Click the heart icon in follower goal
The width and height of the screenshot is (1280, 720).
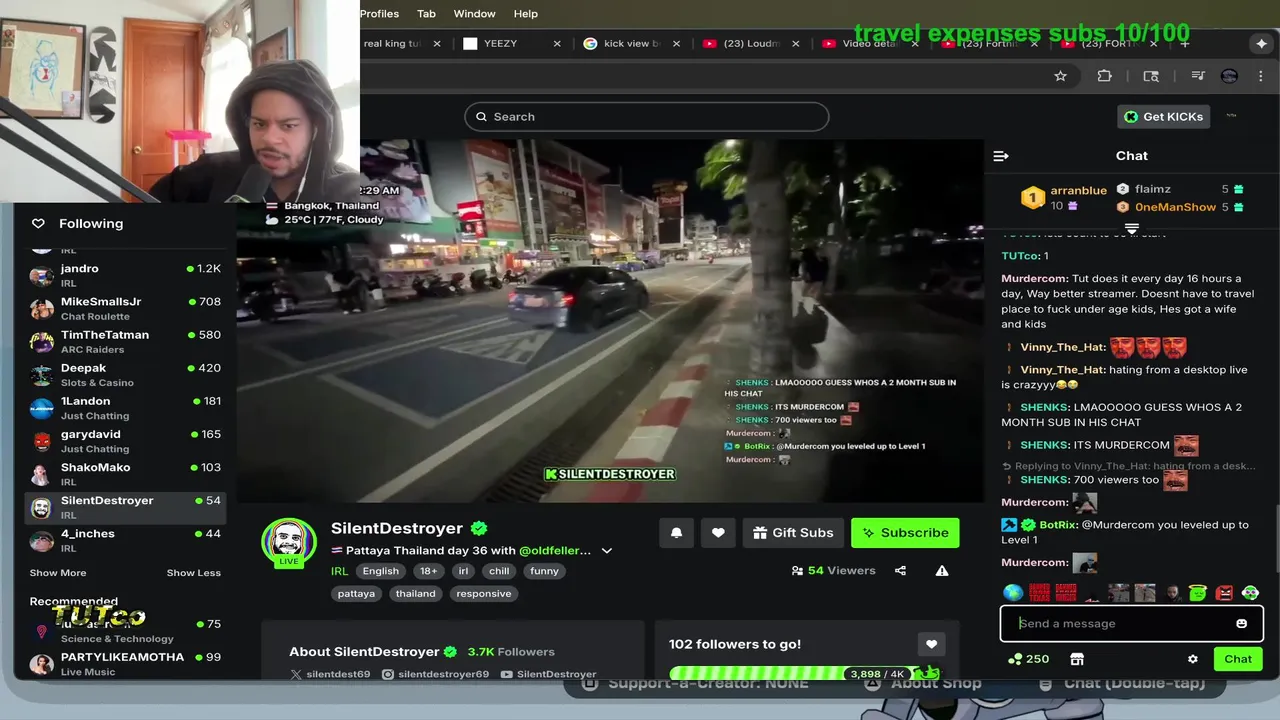coord(931,645)
